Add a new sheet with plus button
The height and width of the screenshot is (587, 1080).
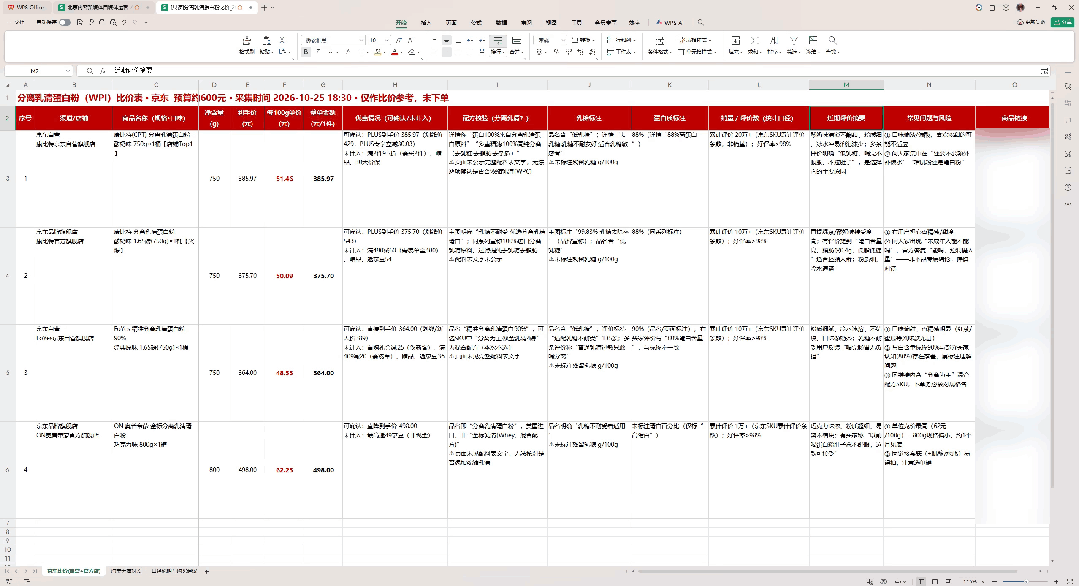207,571
